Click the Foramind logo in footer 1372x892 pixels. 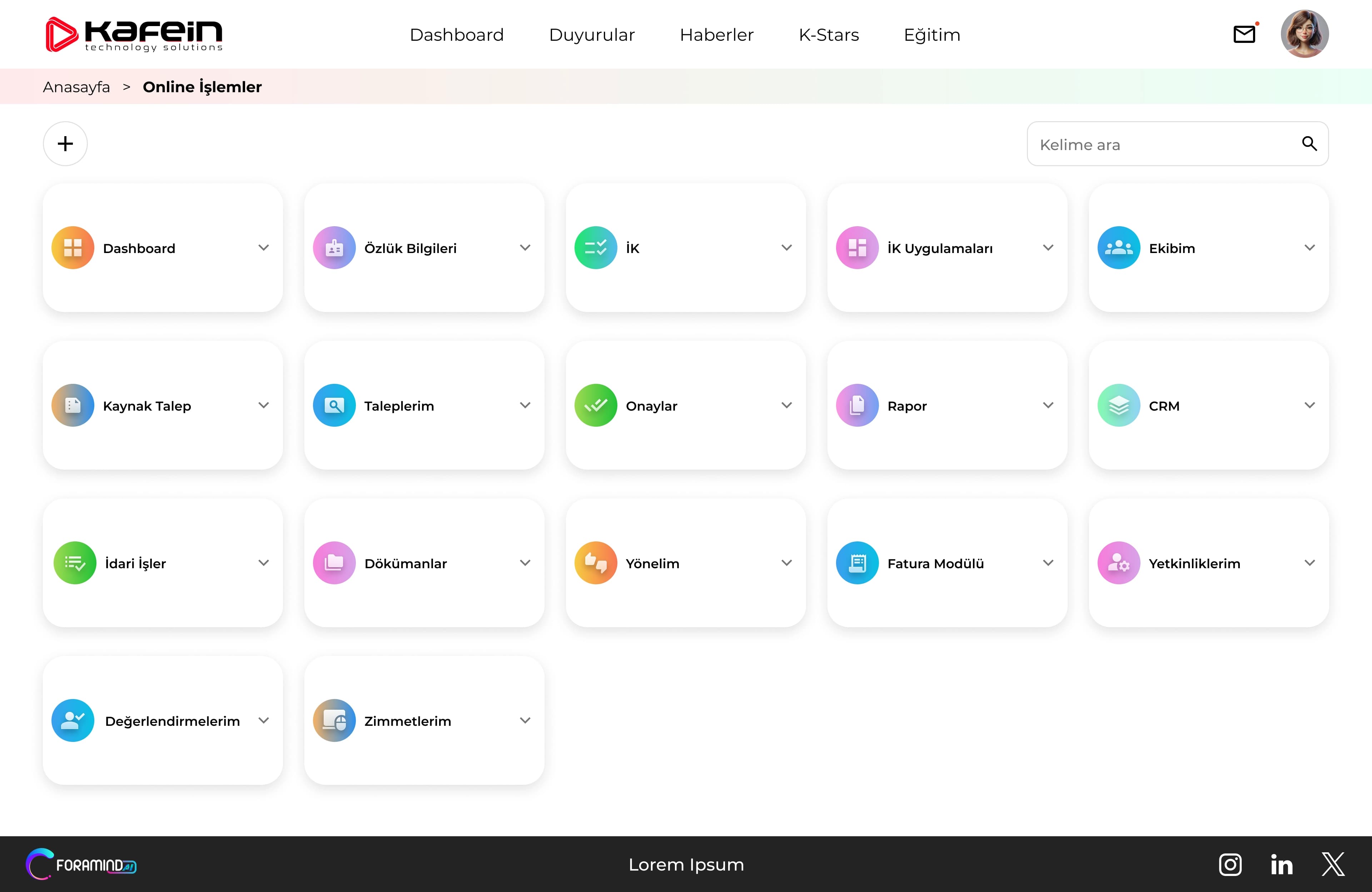click(81, 864)
